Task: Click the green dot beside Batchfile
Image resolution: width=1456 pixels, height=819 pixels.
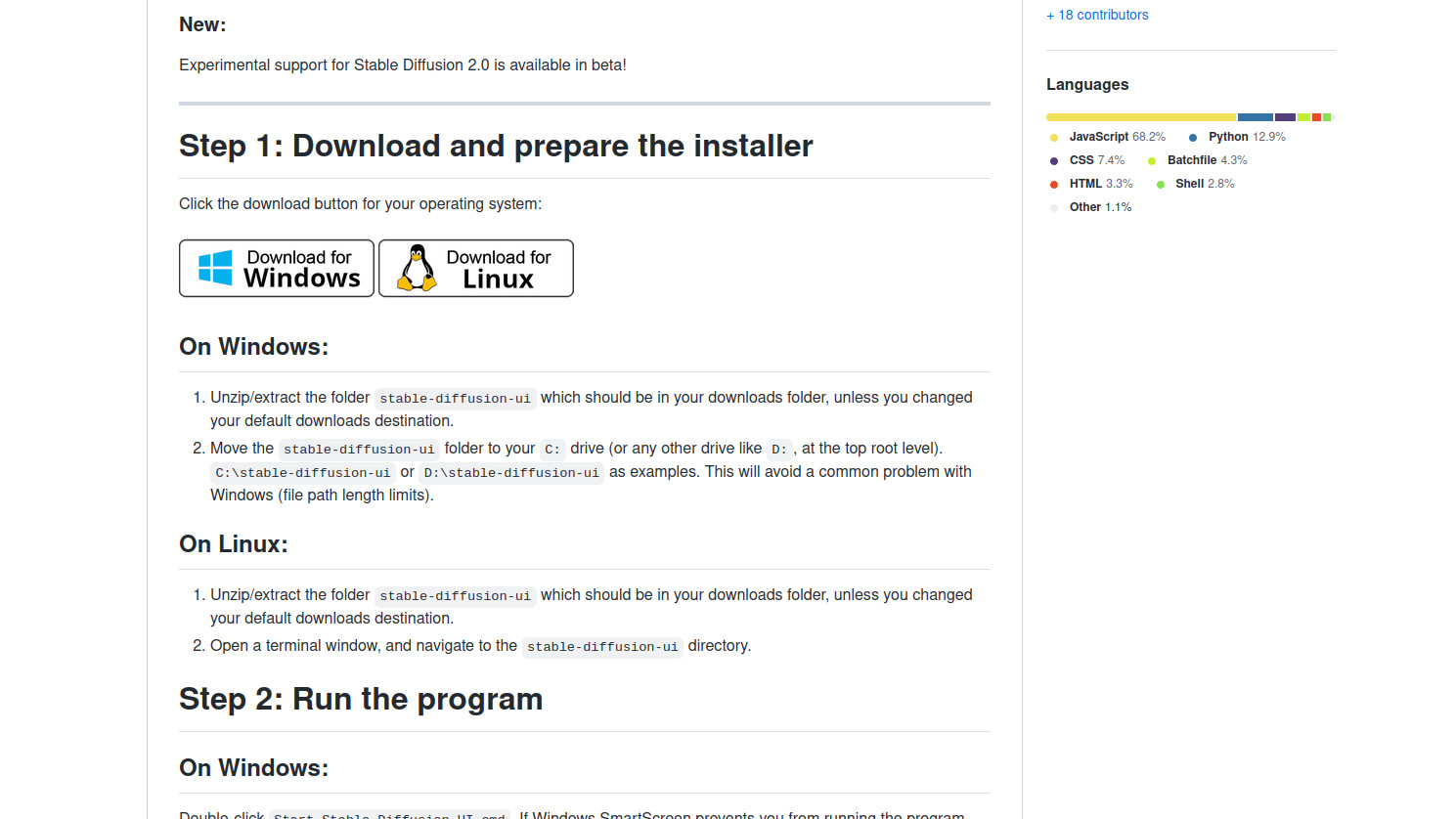Action: [x=1152, y=161]
